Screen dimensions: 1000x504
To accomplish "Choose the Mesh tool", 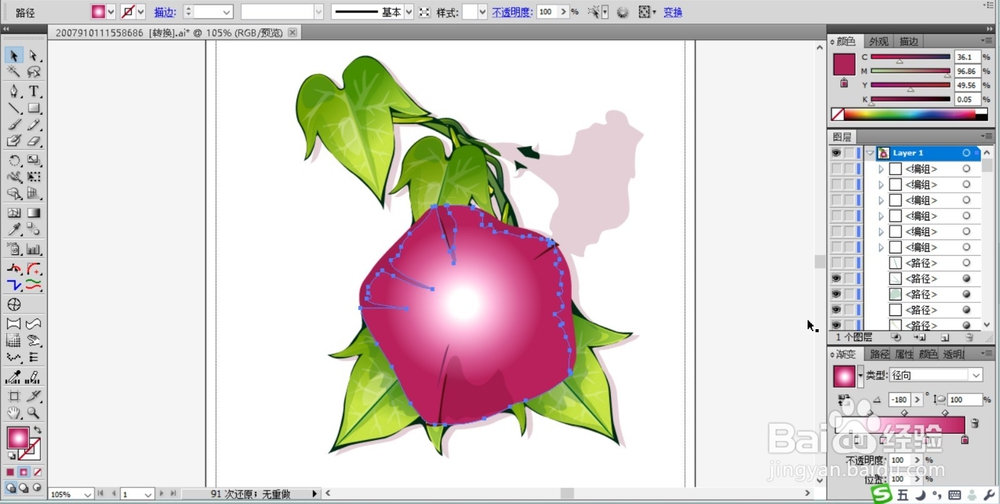I will tap(14, 213).
